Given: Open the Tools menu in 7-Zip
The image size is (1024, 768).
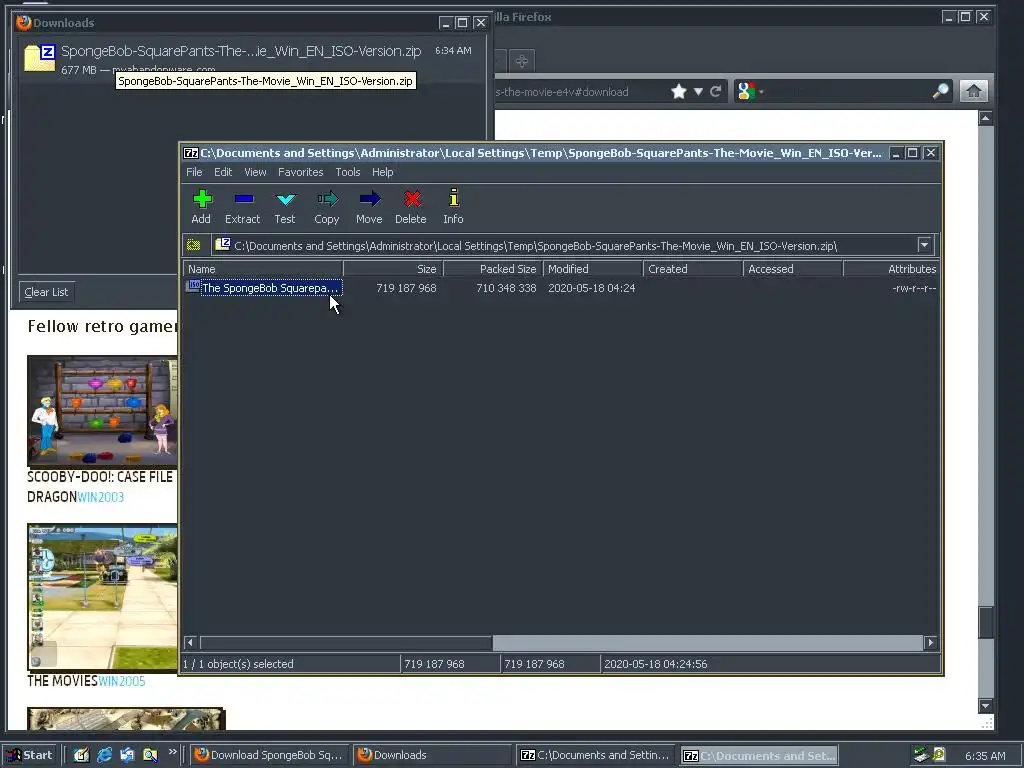Looking at the screenshot, I should 347,172.
